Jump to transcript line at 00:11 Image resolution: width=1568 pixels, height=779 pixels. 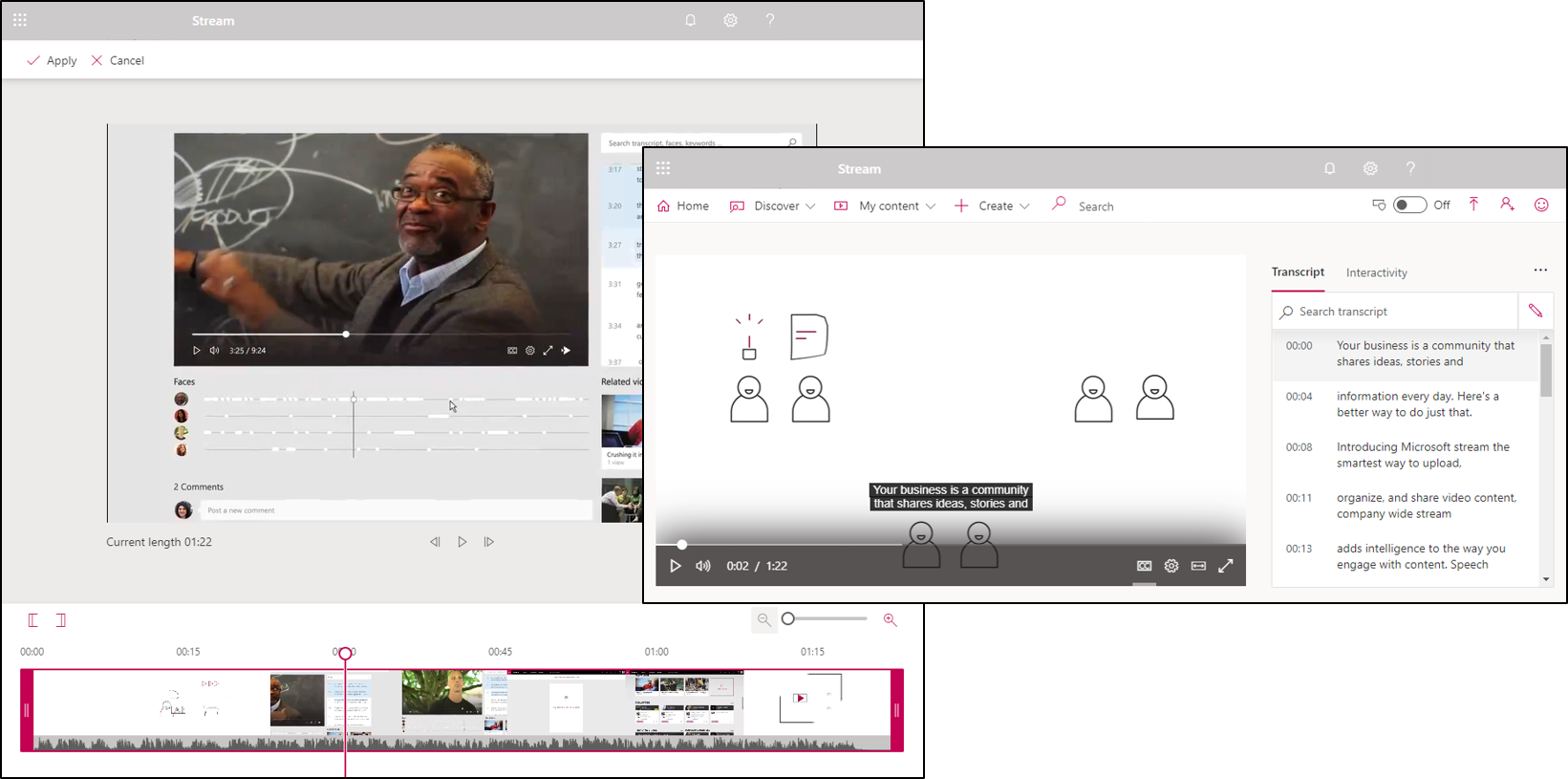tap(1406, 506)
